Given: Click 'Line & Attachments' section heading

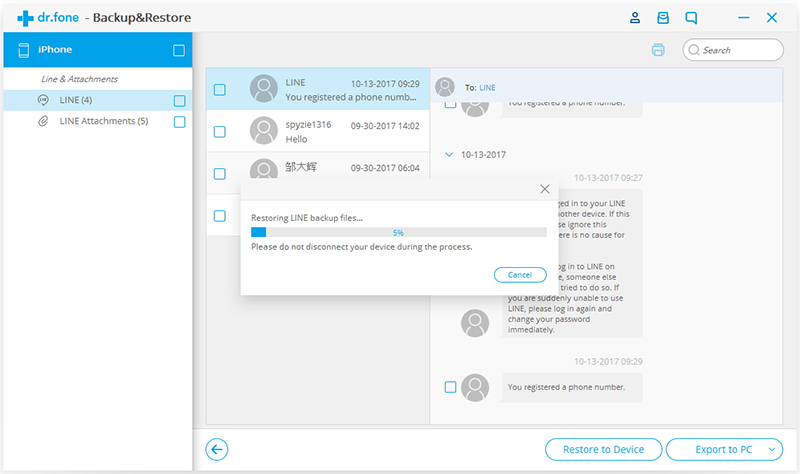Looking at the screenshot, I should 79,79.
